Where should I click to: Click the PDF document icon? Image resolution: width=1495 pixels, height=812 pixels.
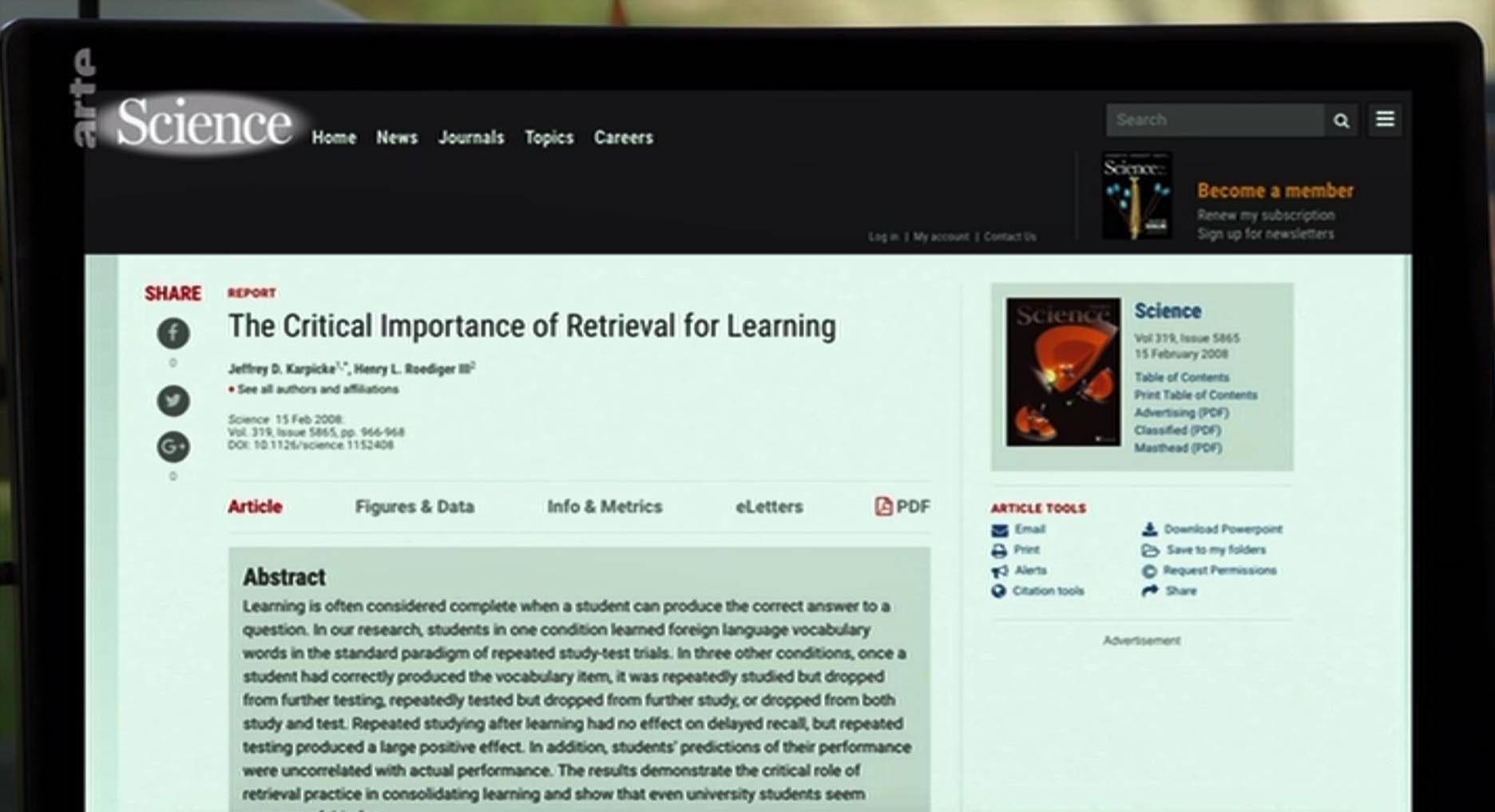pos(883,506)
